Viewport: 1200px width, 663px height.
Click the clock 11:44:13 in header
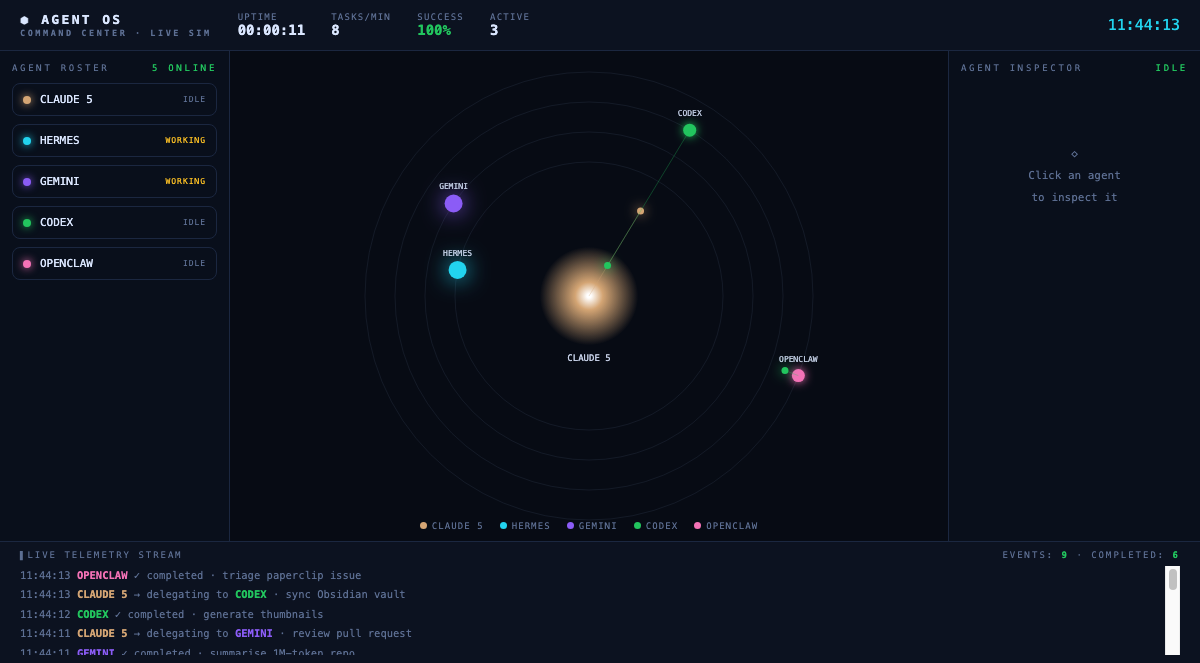point(1143,25)
